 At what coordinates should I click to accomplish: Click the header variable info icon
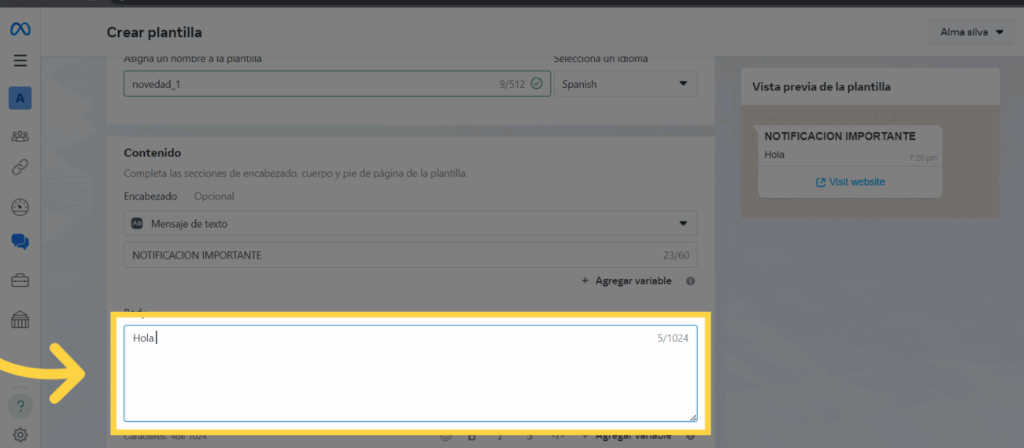pyautogui.click(x=691, y=281)
